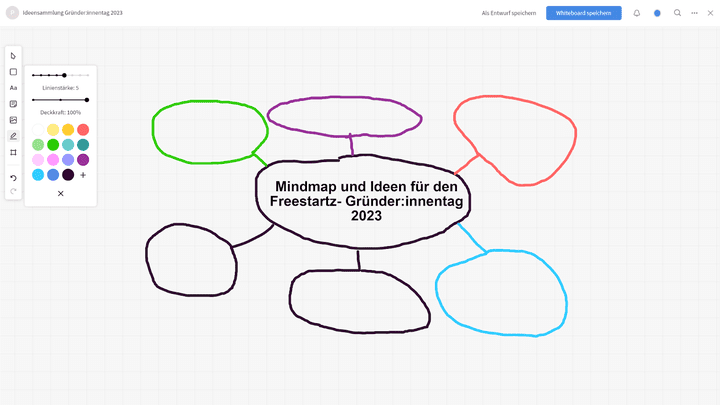Screen dimensions: 720x405
Task: Select the pen drawing tool
Action: point(13,136)
